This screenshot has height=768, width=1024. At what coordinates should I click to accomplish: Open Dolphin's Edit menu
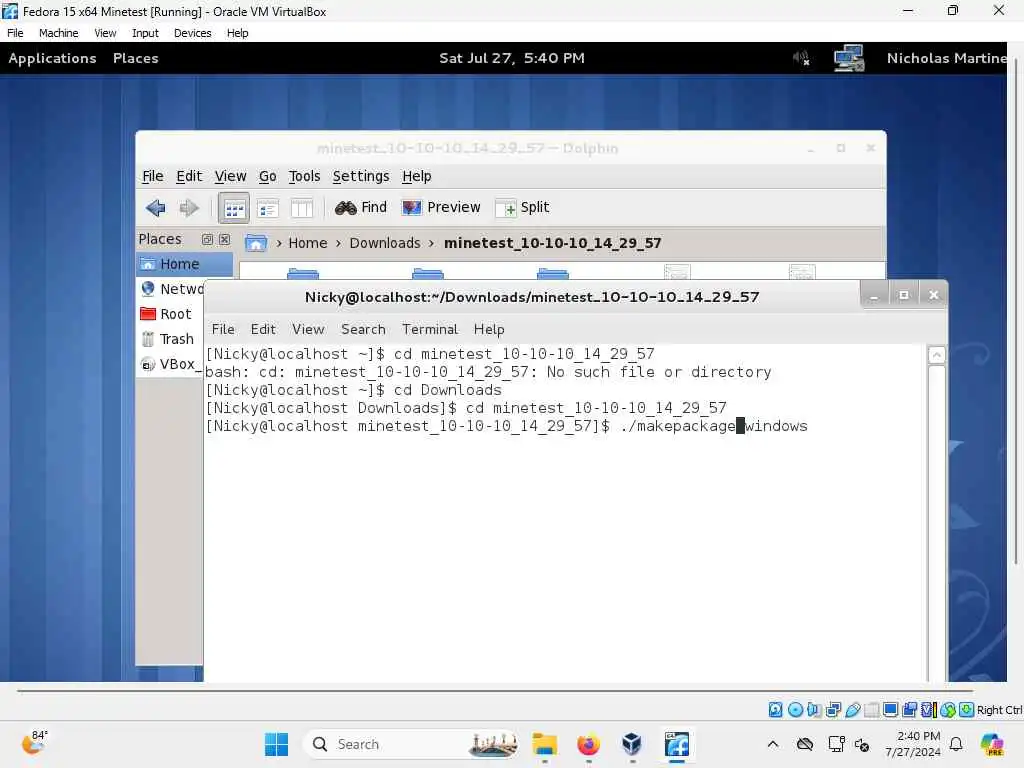click(x=189, y=176)
